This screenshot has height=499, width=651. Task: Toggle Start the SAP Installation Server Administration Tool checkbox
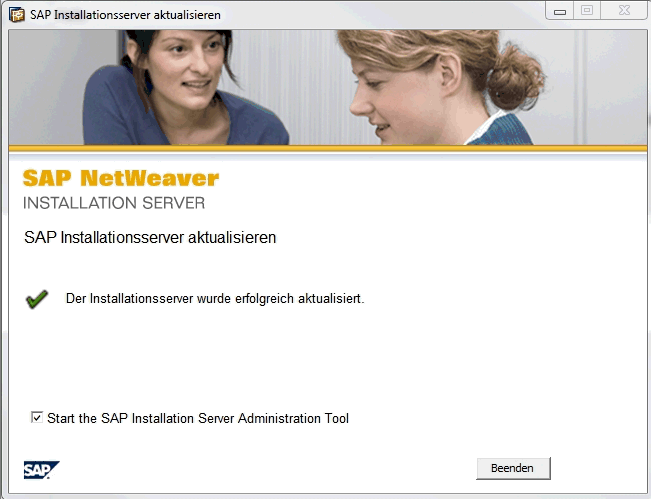37,417
